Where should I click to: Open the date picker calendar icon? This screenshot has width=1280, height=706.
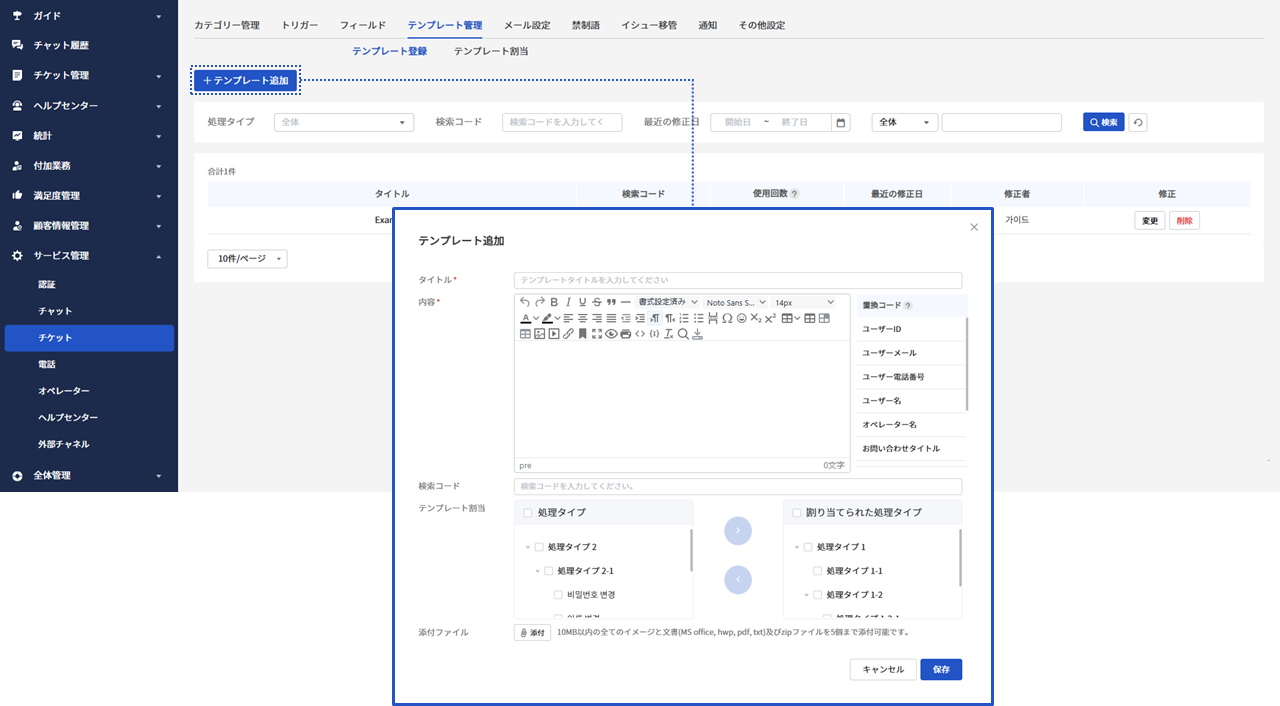click(841, 122)
